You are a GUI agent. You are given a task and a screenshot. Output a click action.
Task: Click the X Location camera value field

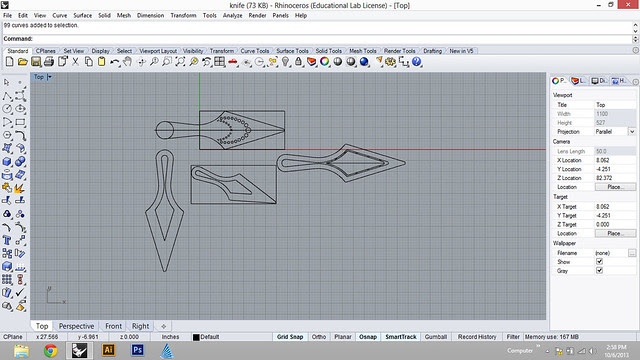pos(615,160)
